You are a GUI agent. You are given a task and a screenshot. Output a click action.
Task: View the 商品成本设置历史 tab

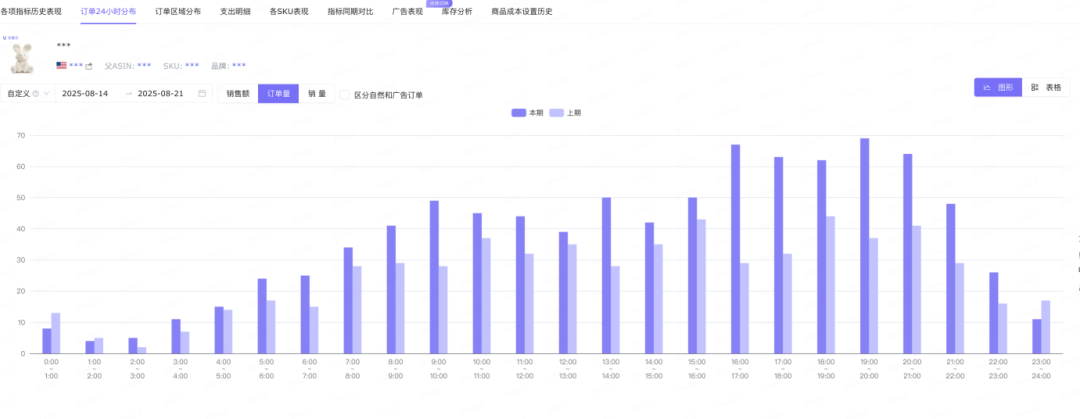pos(522,12)
